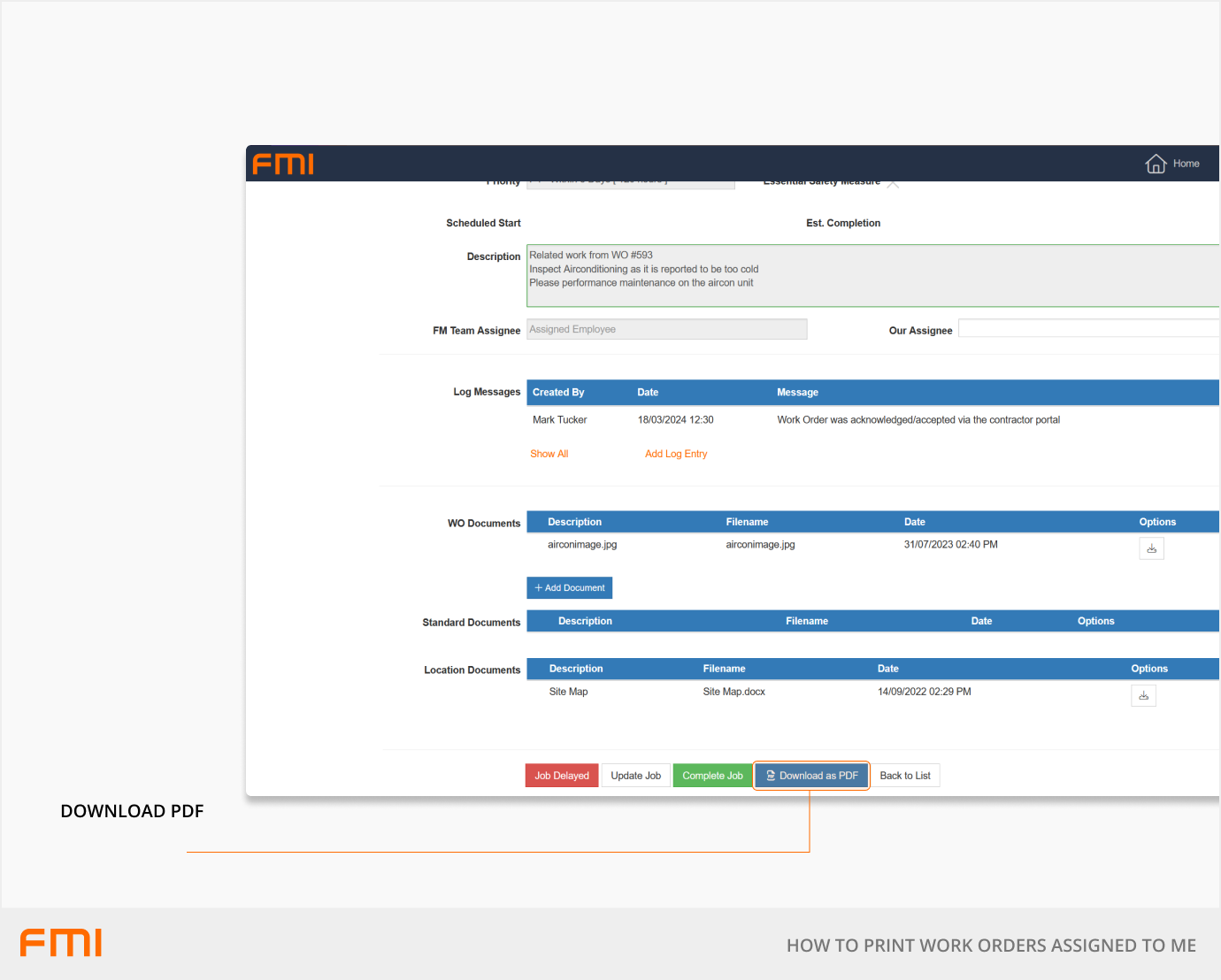The image size is (1221, 980).
Task: Click the Job Delayed button
Action: point(561,776)
